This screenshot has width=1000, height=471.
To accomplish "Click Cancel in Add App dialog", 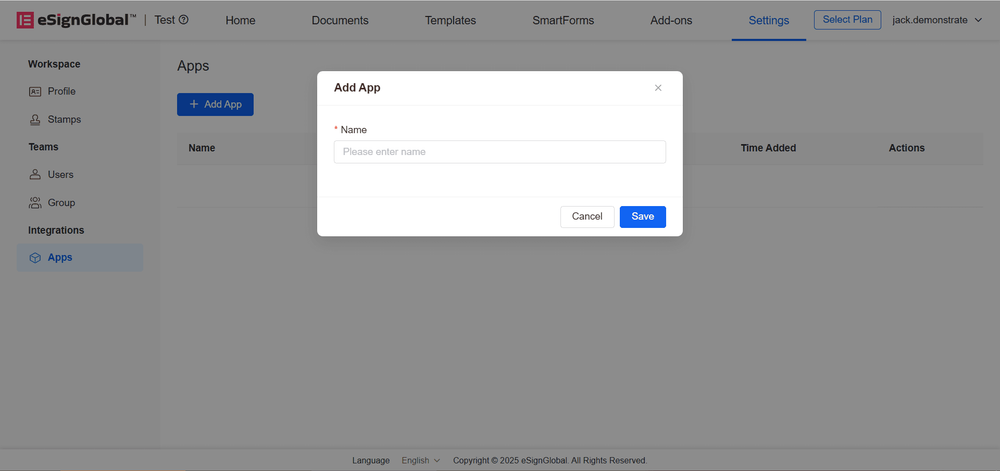I will 587,216.
